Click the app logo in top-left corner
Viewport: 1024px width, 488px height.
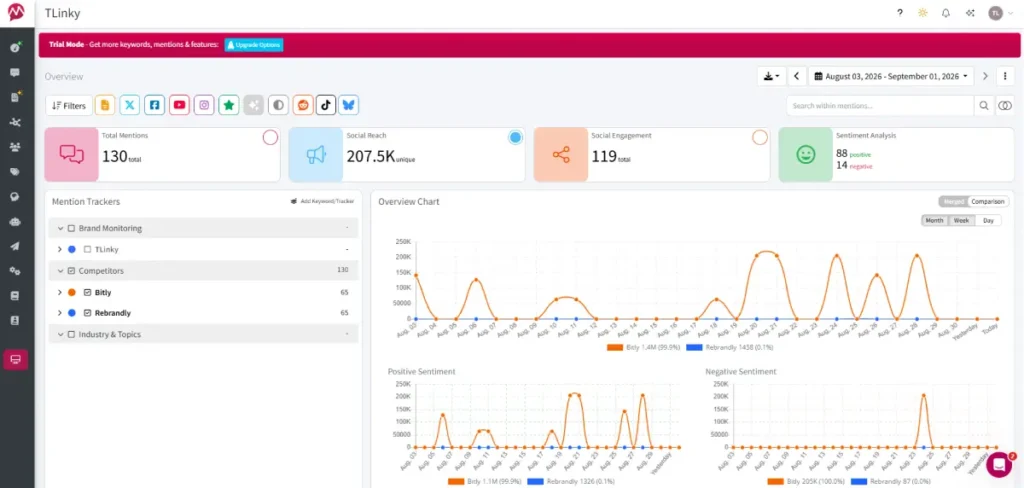tap(16, 13)
